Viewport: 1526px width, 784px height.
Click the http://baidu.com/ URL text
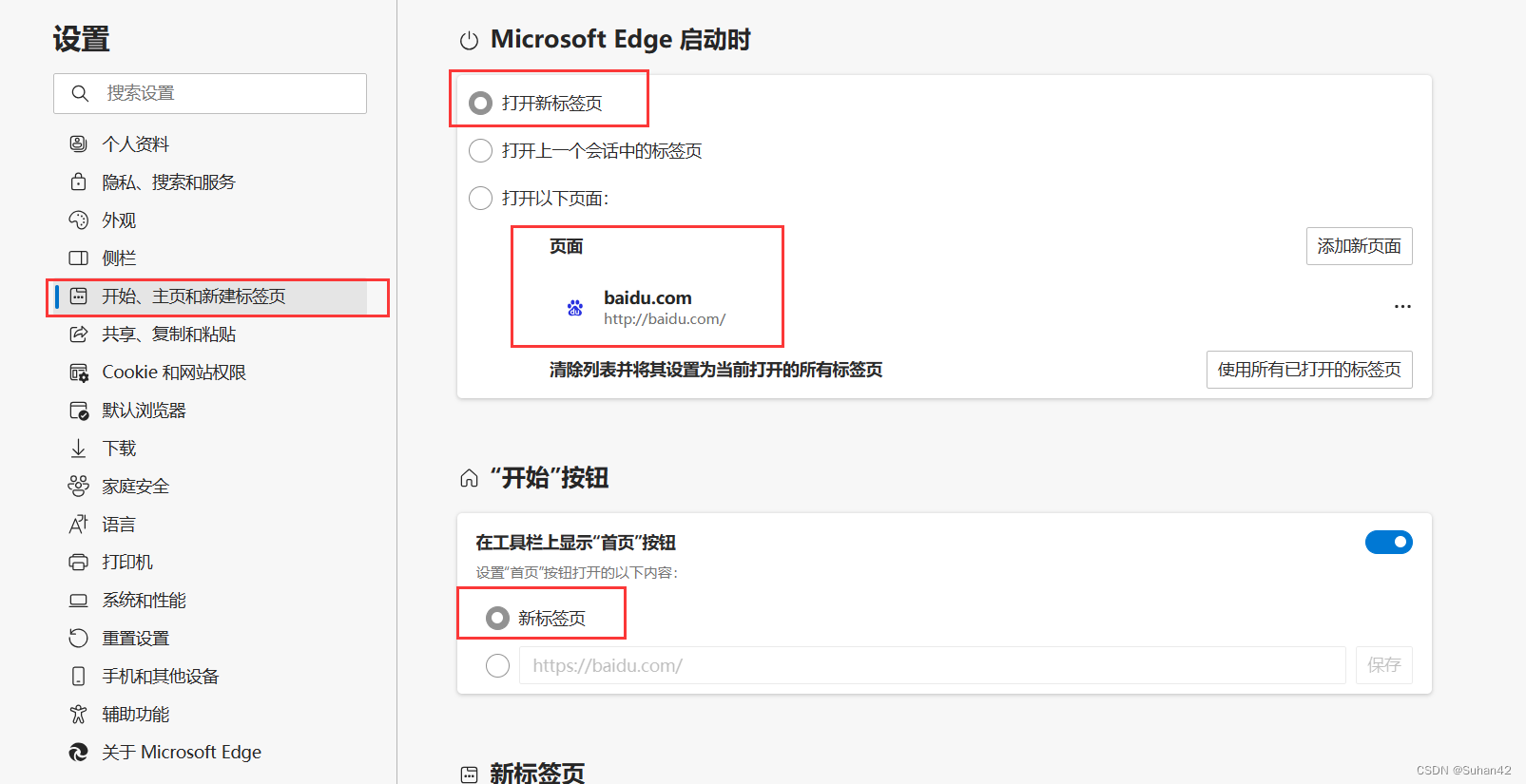pyautogui.click(x=665, y=319)
